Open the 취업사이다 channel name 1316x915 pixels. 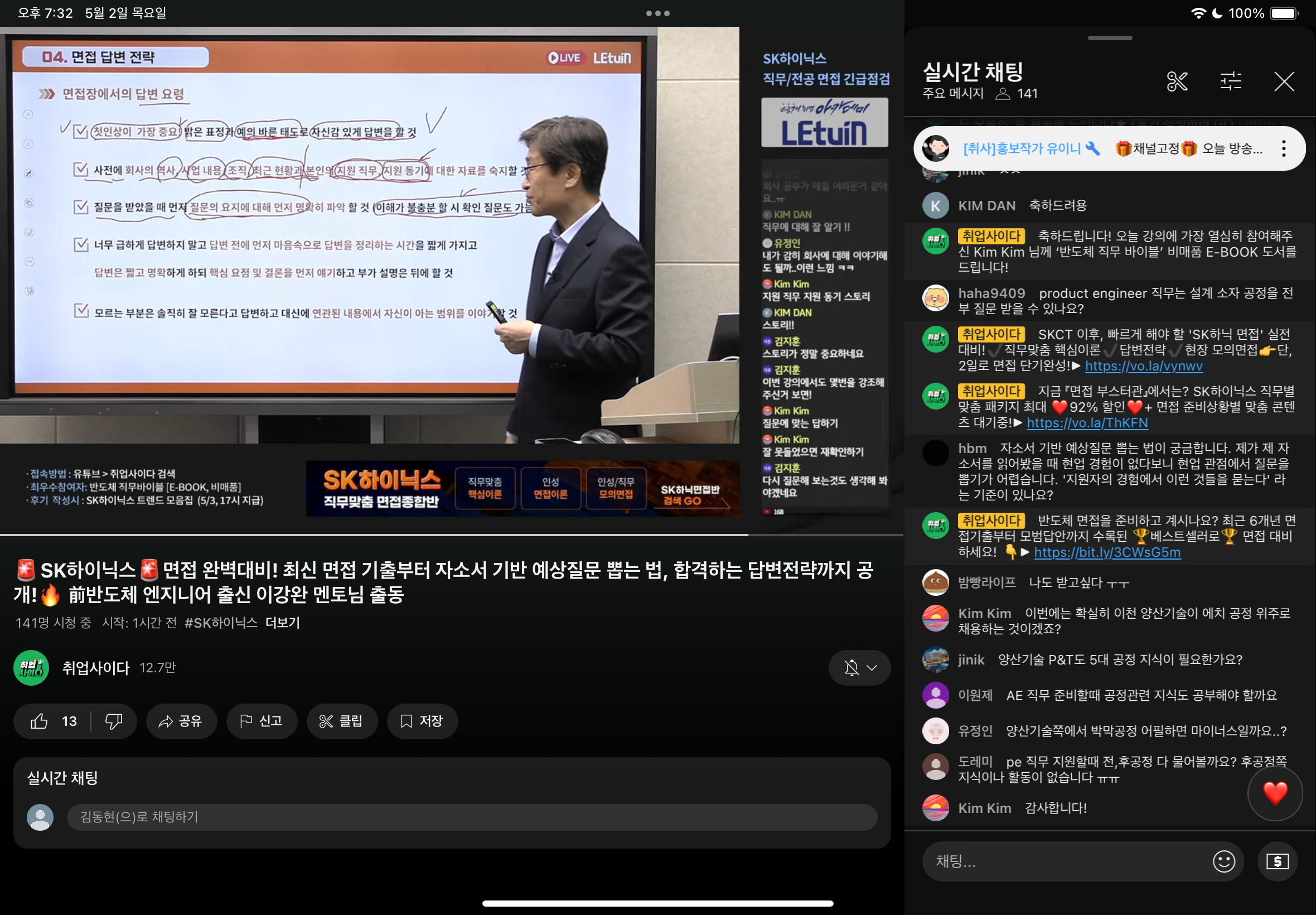96,668
